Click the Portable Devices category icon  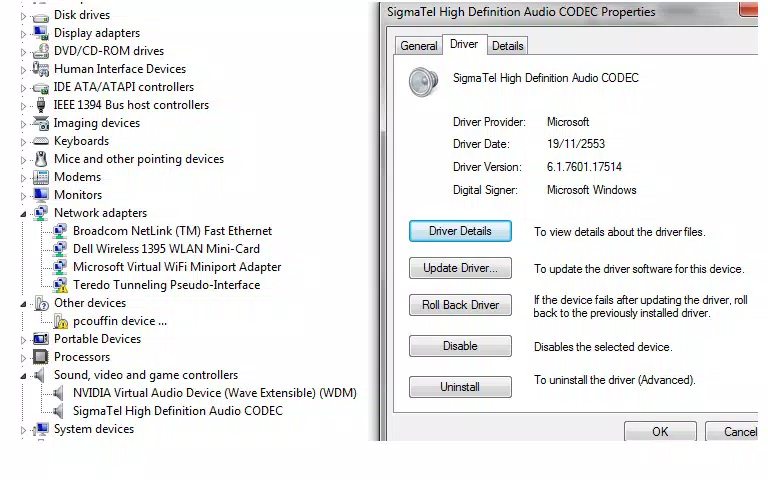pos(41,339)
